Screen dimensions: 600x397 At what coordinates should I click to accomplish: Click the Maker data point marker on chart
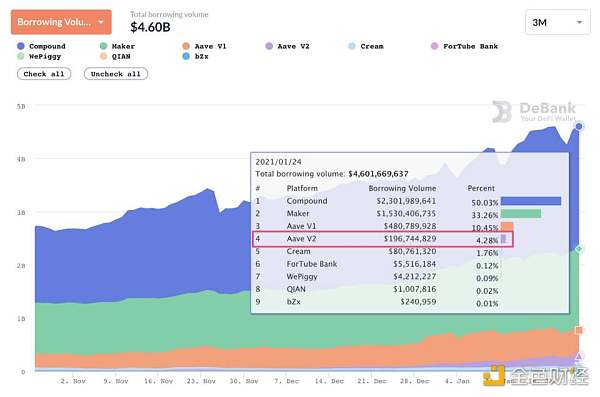tap(579, 249)
